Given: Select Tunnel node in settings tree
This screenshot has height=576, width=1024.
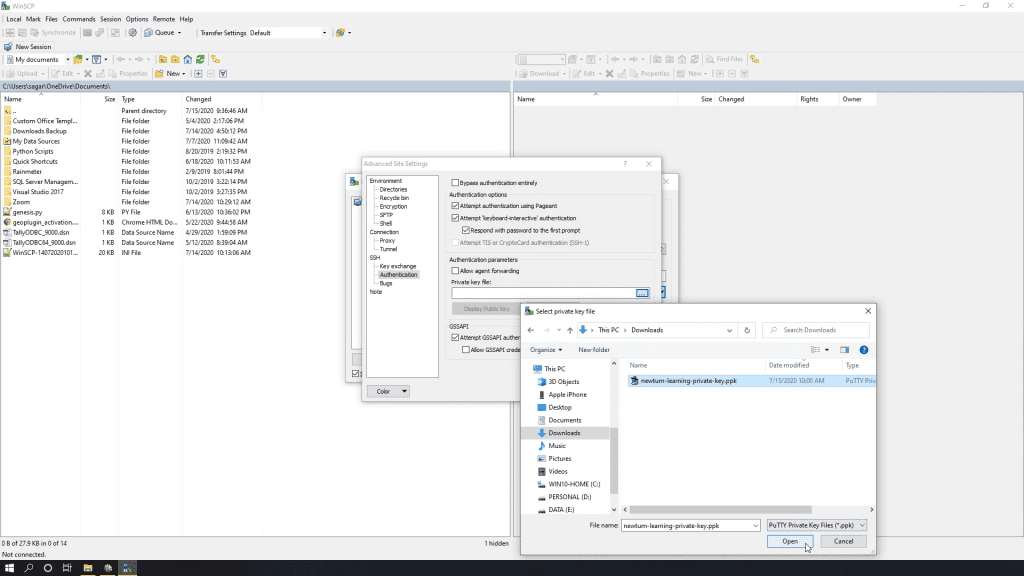Looking at the screenshot, I should [x=388, y=249].
